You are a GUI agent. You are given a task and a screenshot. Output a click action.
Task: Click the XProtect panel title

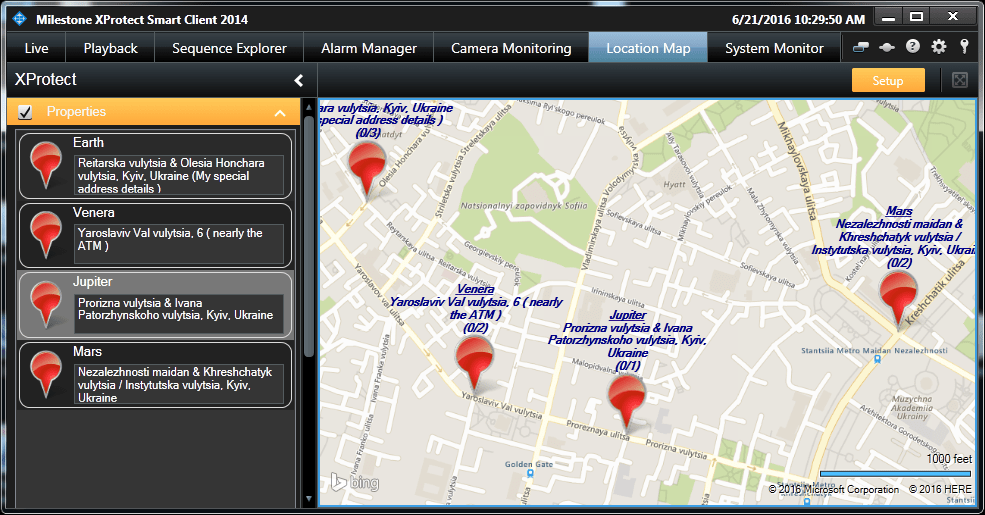coord(46,80)
